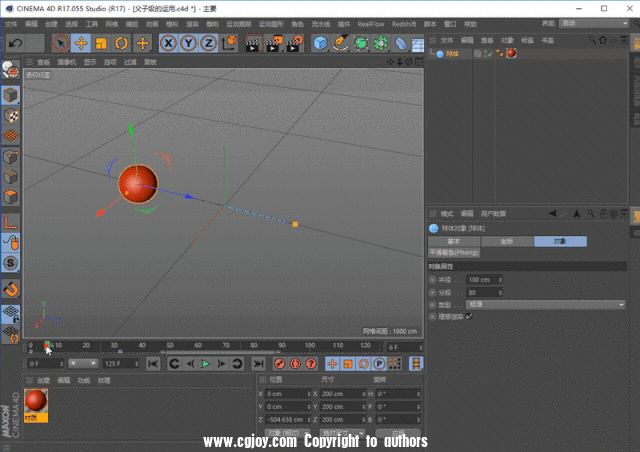Open the Phong tag tab
The image size is (640, 452).
coord(454,253)
